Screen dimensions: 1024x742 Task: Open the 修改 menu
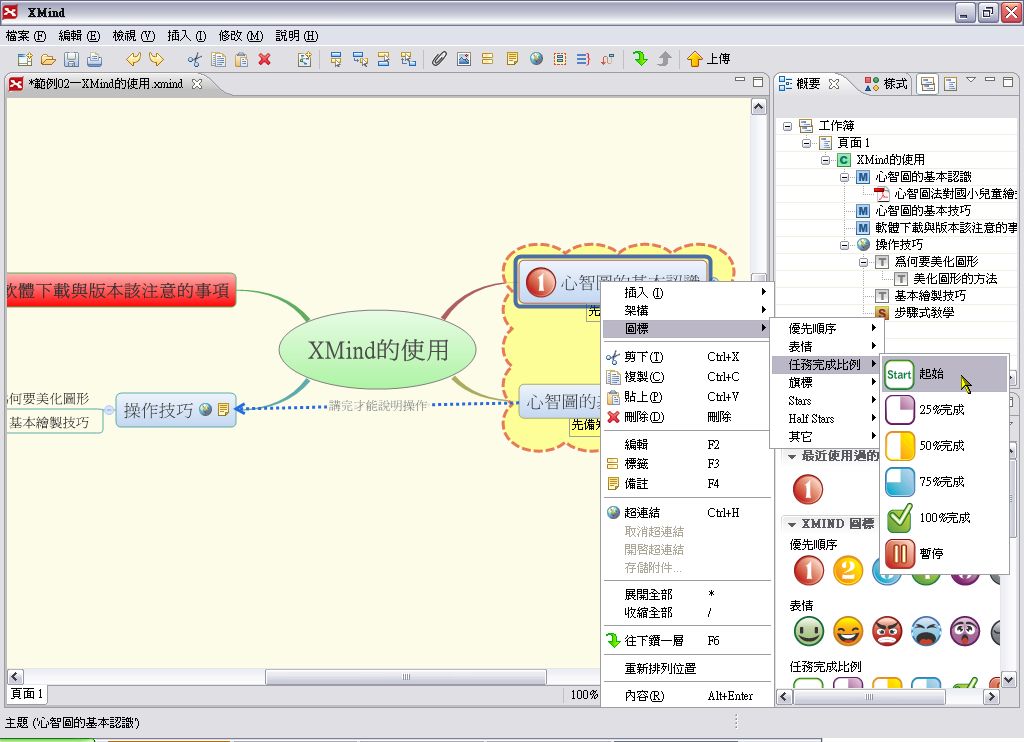click(240, 36)
